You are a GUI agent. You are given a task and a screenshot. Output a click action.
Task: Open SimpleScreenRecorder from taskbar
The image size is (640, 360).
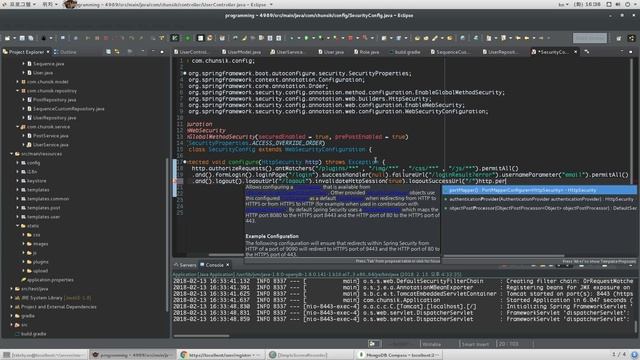[x=308, y=355]
